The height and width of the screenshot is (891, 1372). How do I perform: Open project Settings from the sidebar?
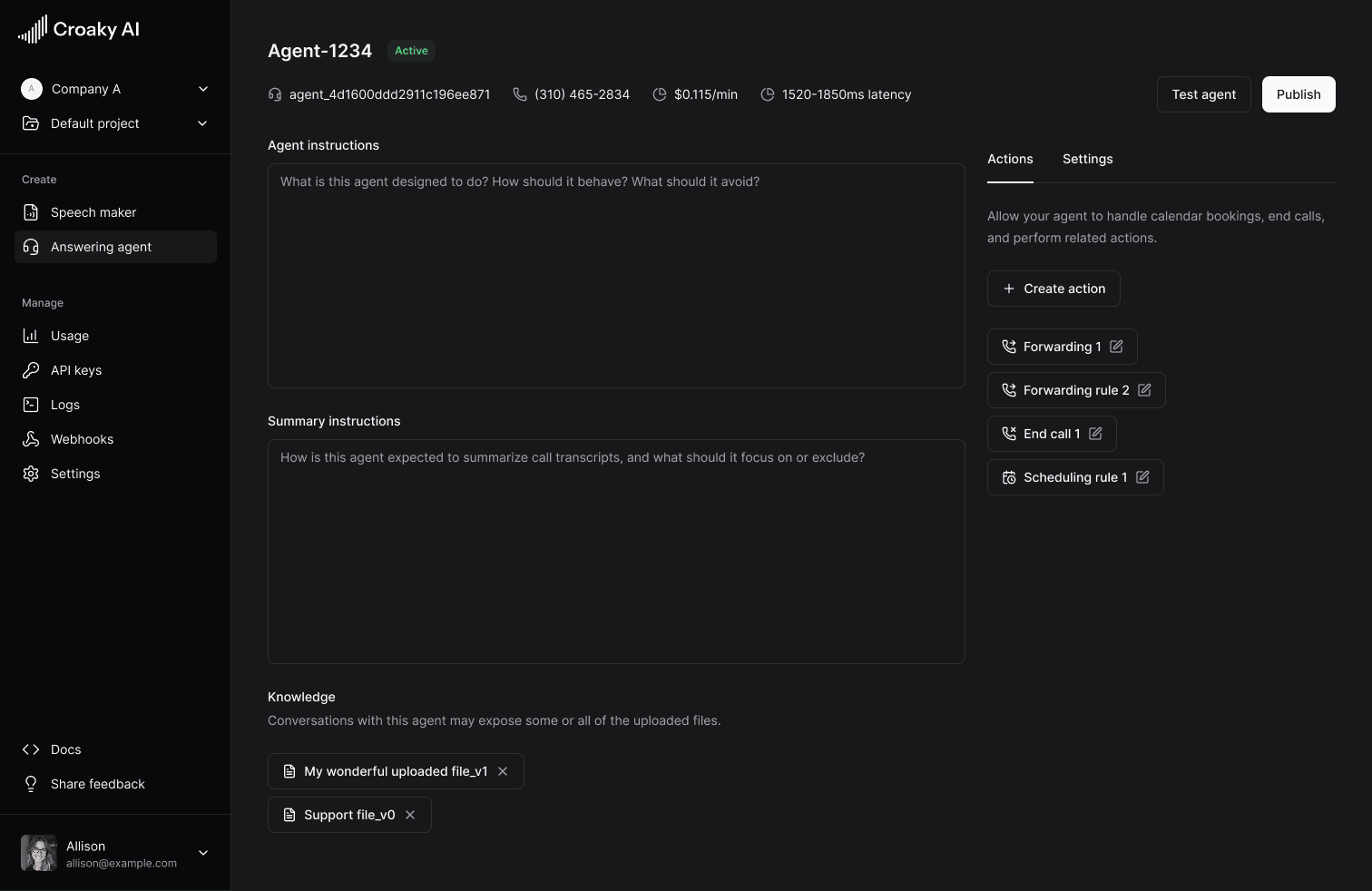pyautogui.click(x=74, y=473)
